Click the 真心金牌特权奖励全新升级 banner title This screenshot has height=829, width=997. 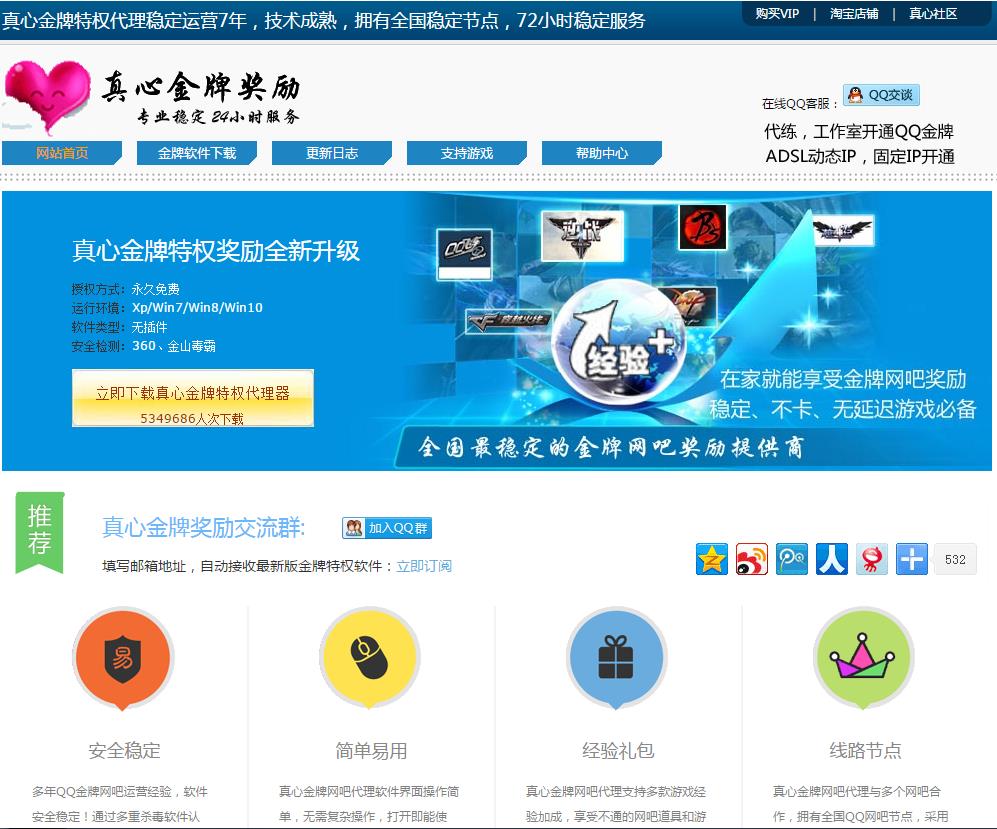(x=216, y=250)
